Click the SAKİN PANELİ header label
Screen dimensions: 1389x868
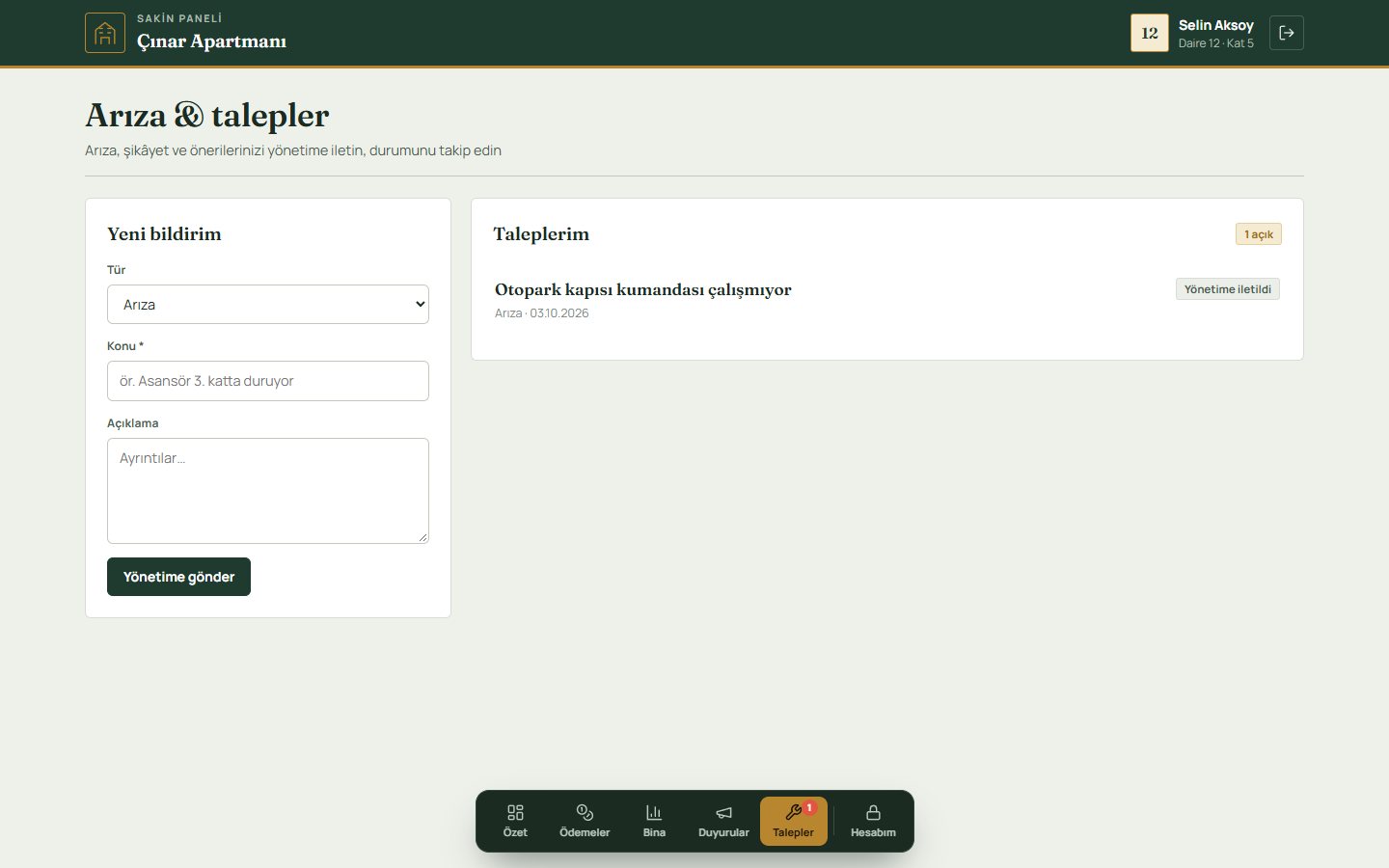pyautogui.click(x=179, y=18)
